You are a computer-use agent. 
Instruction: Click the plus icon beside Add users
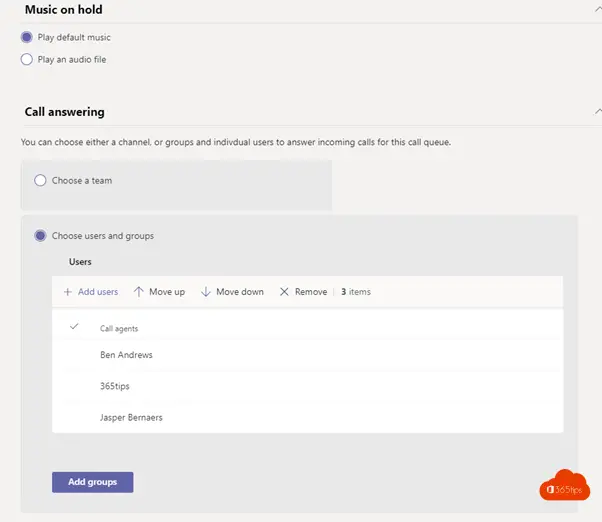[x=68, y=292]
